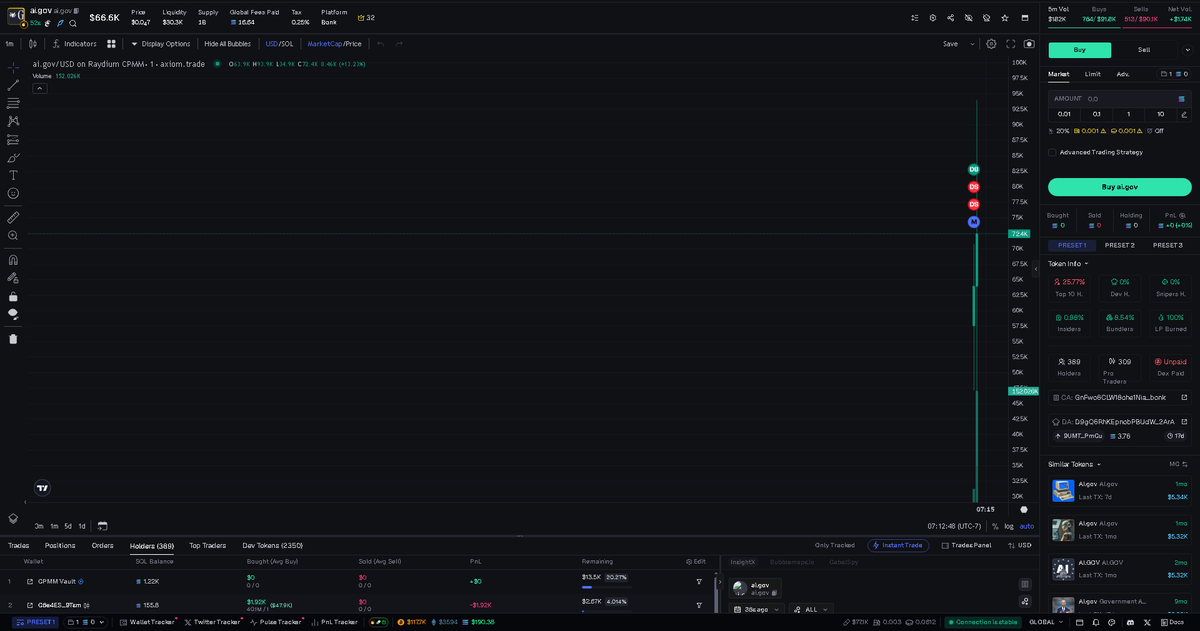The height and width of the screenshot is (631, 1200).
Task: Switch to the Limit order tab
Action: pos(1093,74)
